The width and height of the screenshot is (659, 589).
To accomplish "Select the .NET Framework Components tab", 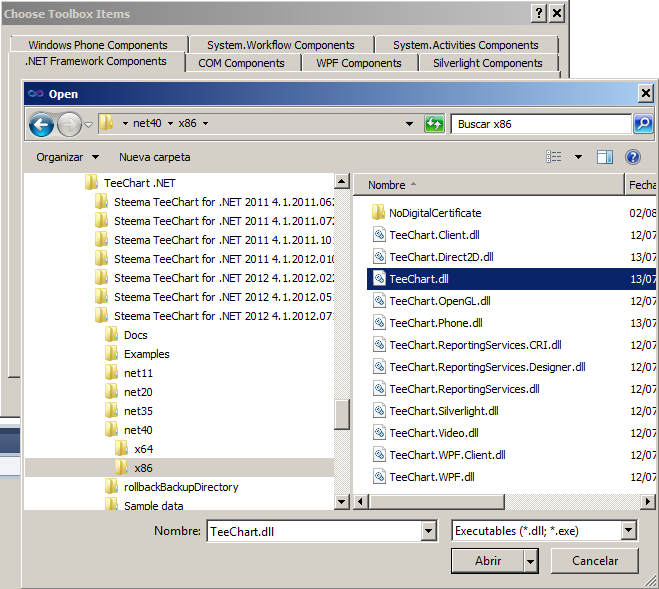I will pos(96,61).
